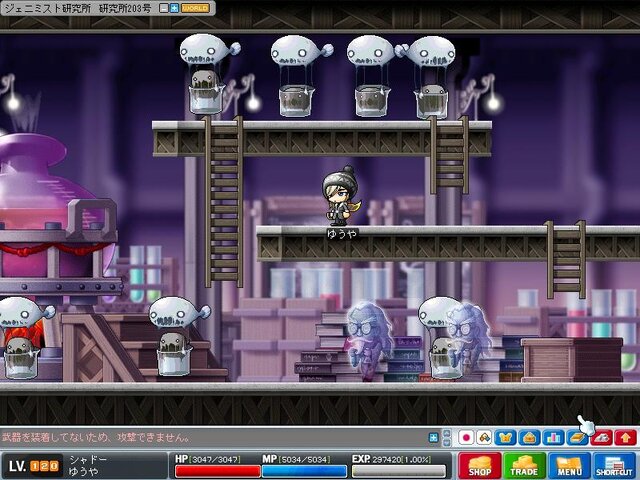
Task: Expand the minimap with plus button
Action: coord(174,8)
